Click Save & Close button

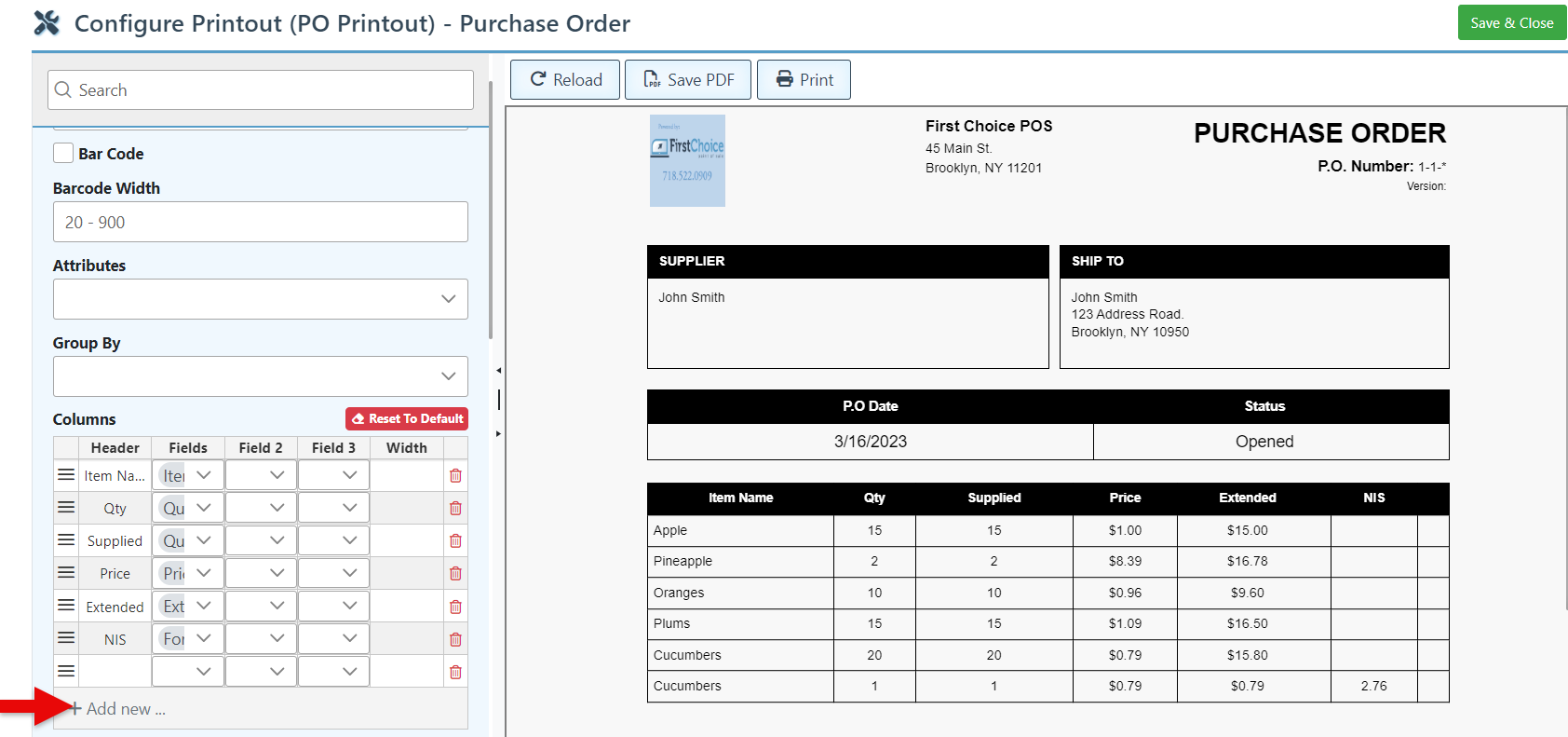tap(1511, 23)
